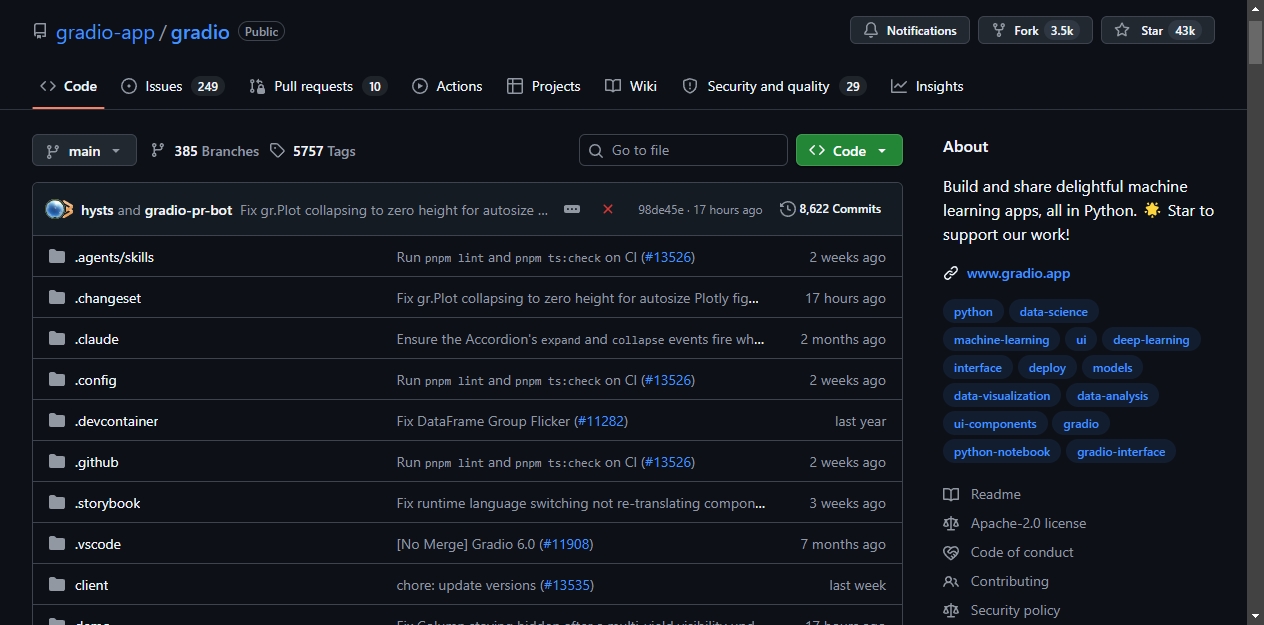
Task: Click the python topic tag
Action: (973, 312)
